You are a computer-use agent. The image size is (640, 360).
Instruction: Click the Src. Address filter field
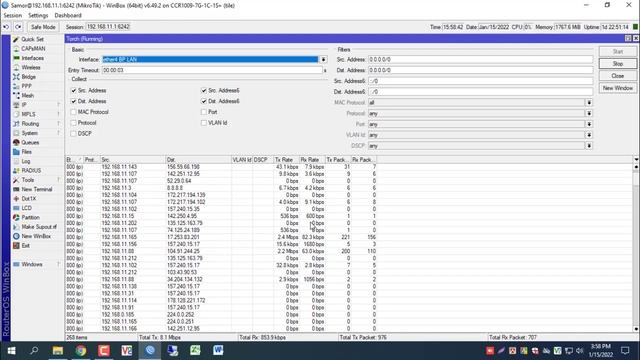[x=480, y=60]
